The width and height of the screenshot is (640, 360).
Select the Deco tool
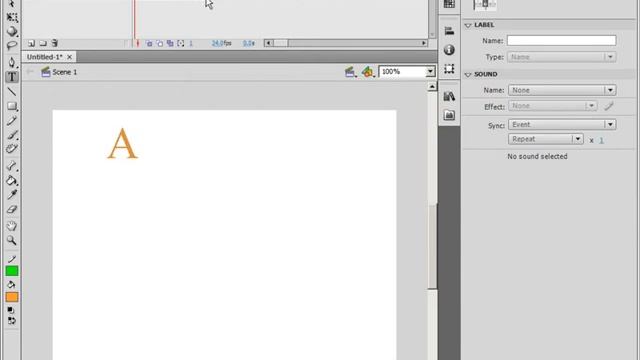[x=12, y=149]
